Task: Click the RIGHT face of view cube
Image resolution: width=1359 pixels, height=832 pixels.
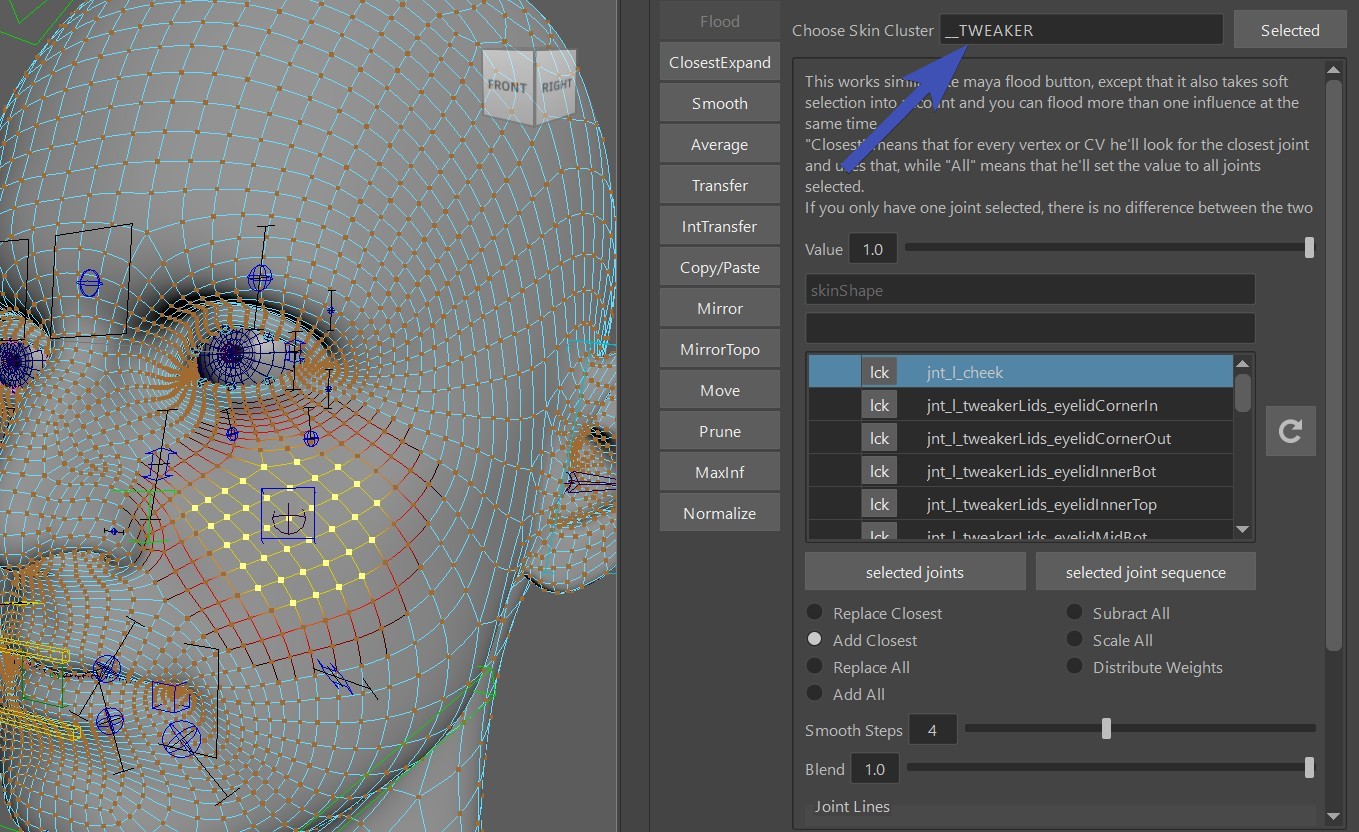Action: pyautogui.click(x=557, y=85)
